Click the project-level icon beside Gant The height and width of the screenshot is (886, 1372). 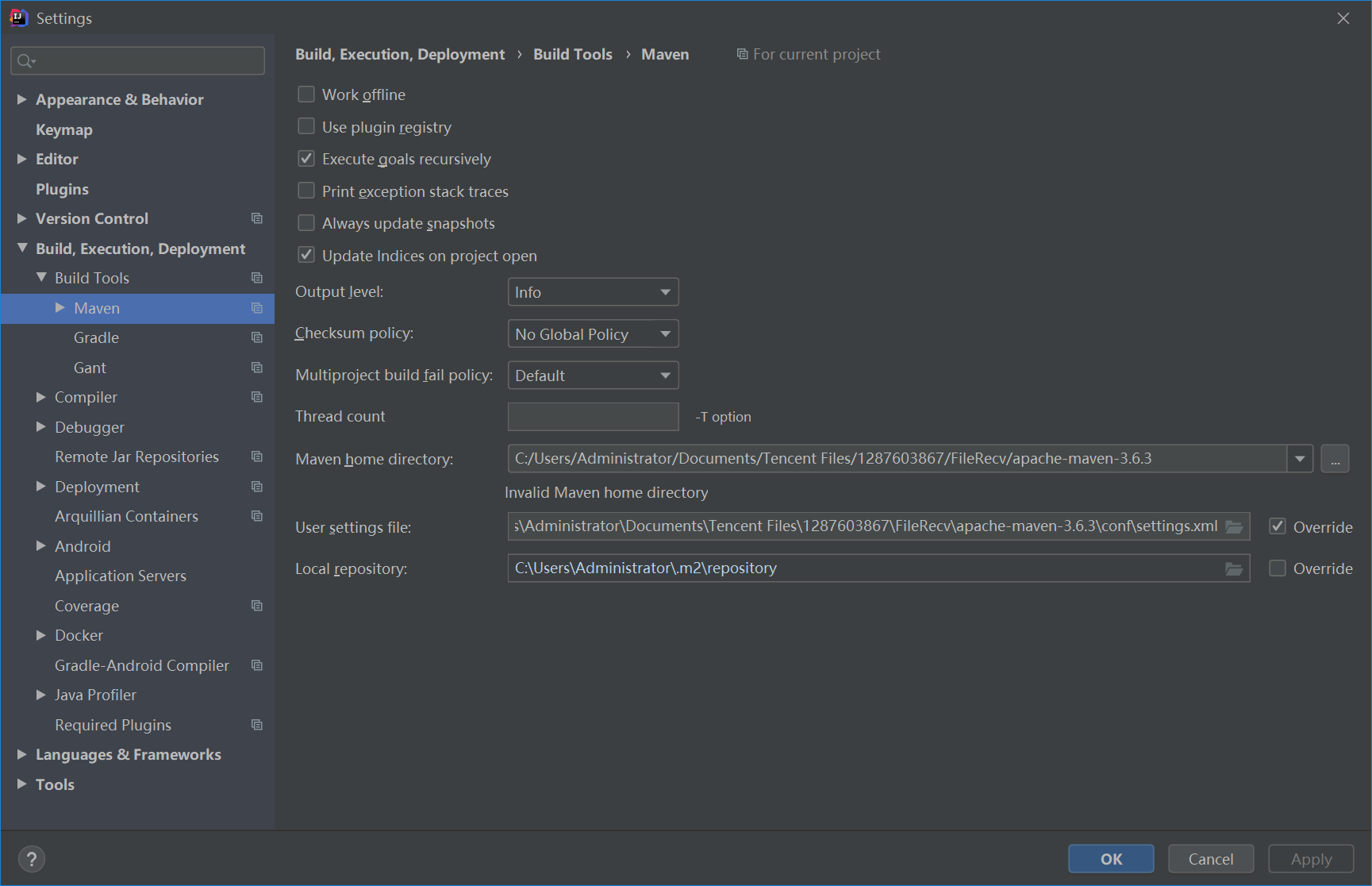point(257,368)
